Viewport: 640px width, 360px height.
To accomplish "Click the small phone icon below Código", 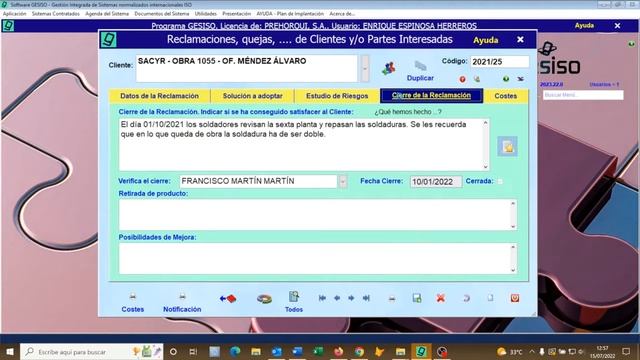I will pos(477,79).
